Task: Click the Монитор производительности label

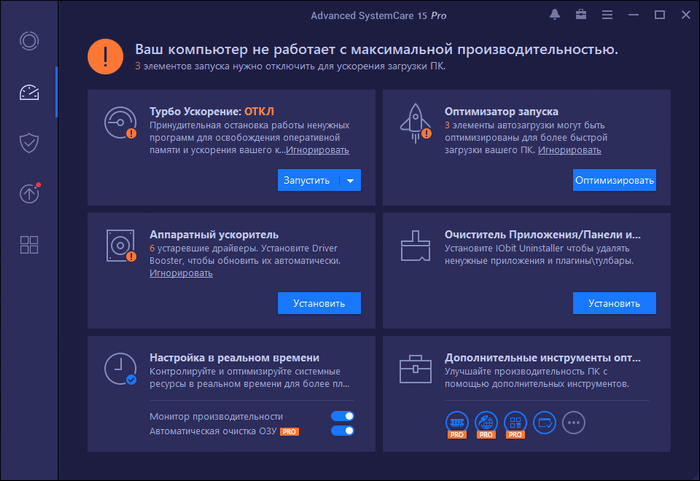Action: (216, 417)
